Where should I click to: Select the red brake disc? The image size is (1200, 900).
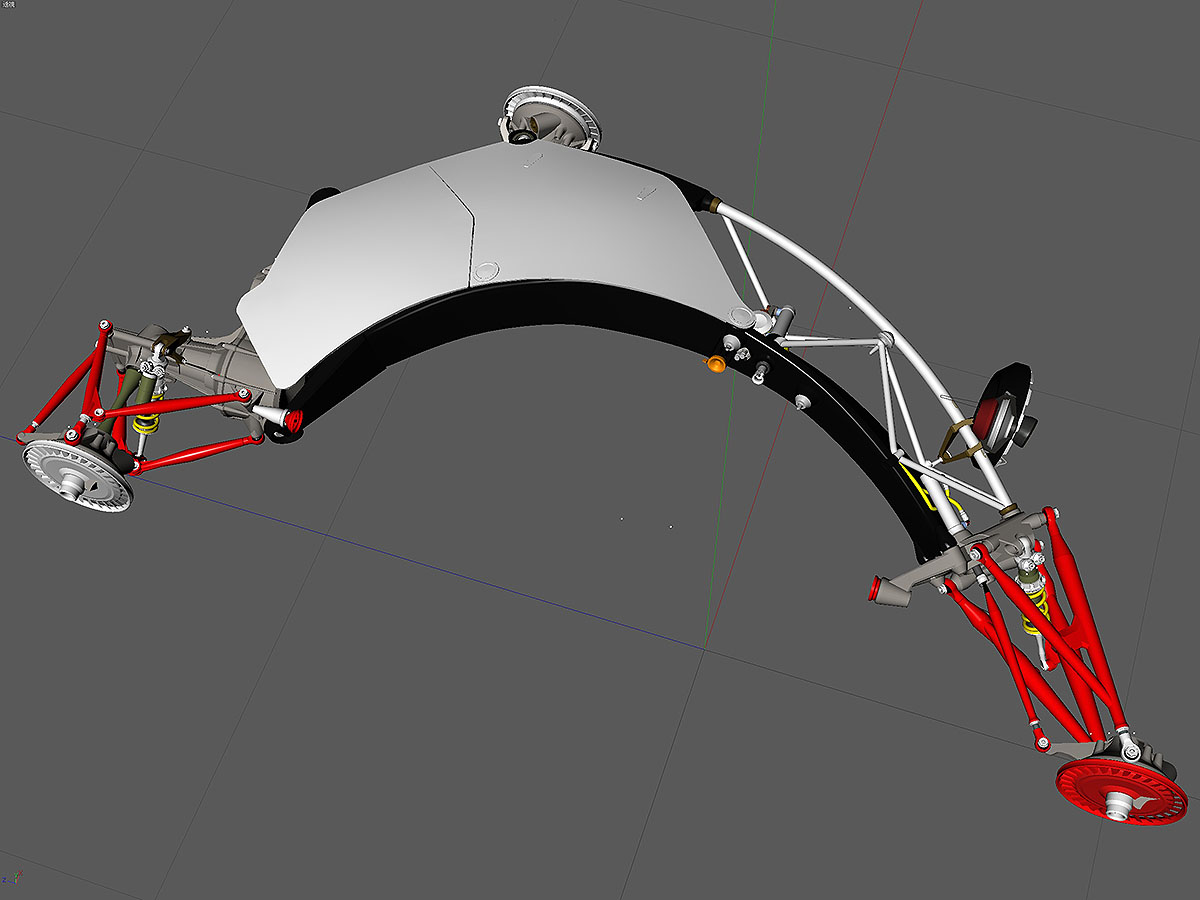(x=1120, y=792)
